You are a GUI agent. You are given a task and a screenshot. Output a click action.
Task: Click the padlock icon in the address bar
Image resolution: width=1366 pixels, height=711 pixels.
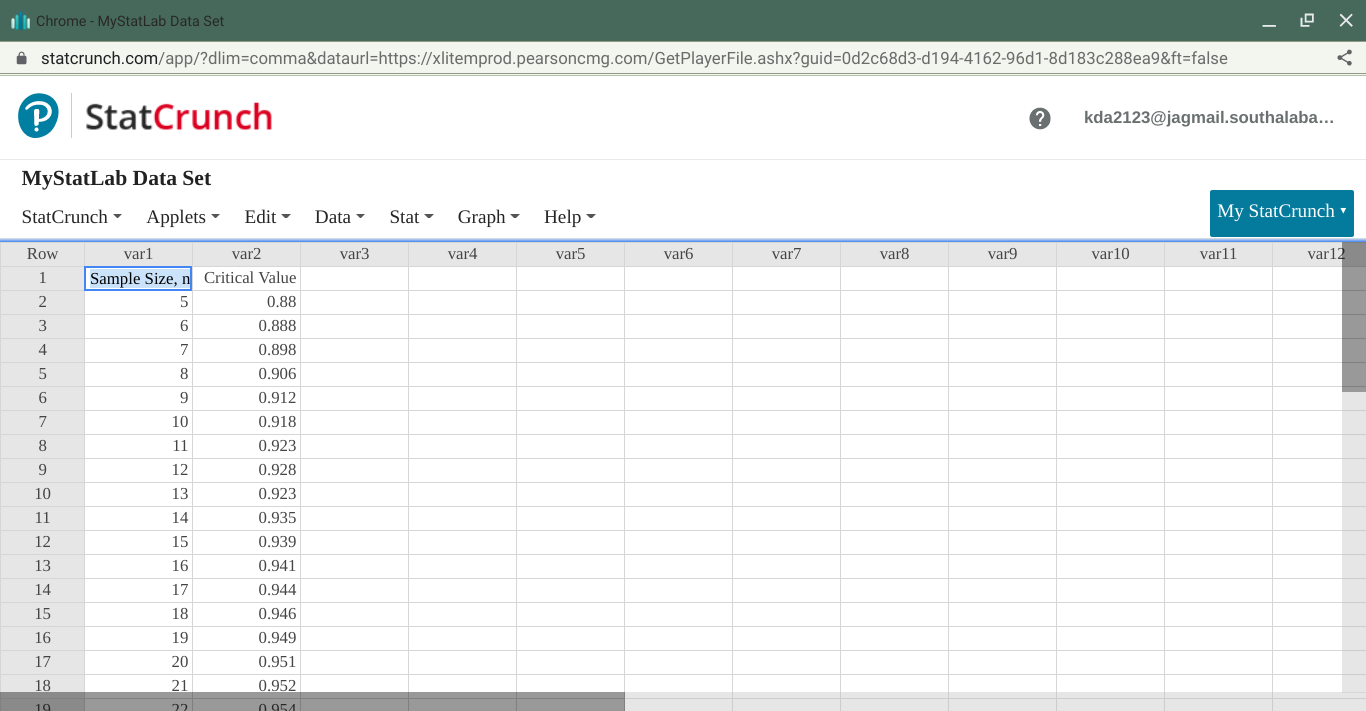click(22, 58)
